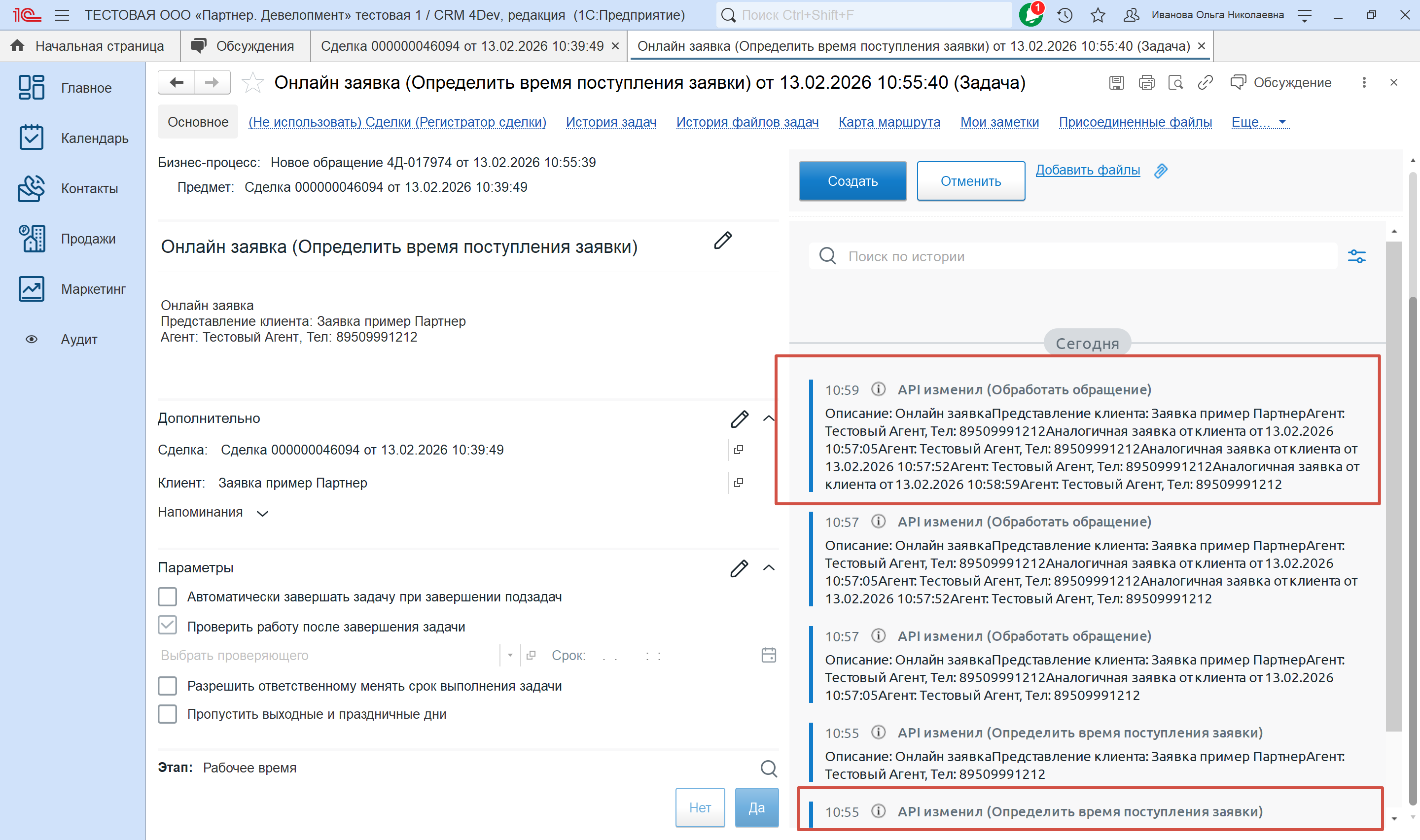Collapse the Дополнительно section chevron

point(769,419)
